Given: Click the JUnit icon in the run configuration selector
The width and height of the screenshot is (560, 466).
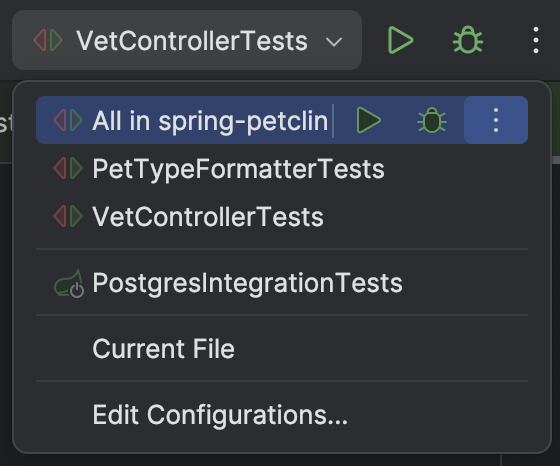Looking at the screenshot, I should coord(48,40).
